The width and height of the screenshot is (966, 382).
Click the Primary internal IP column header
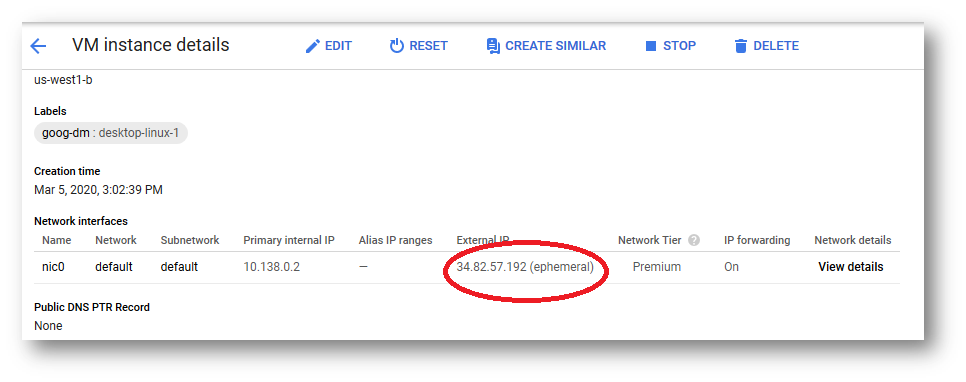tap(288, 240)
